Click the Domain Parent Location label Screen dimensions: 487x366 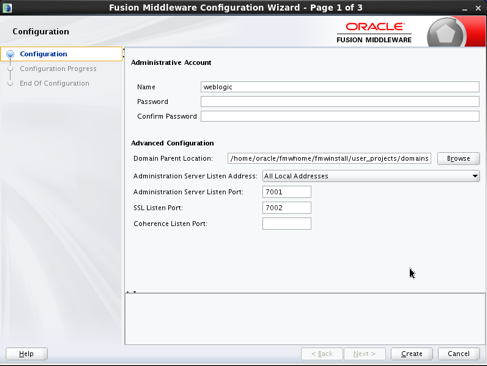tap(173, 159)
